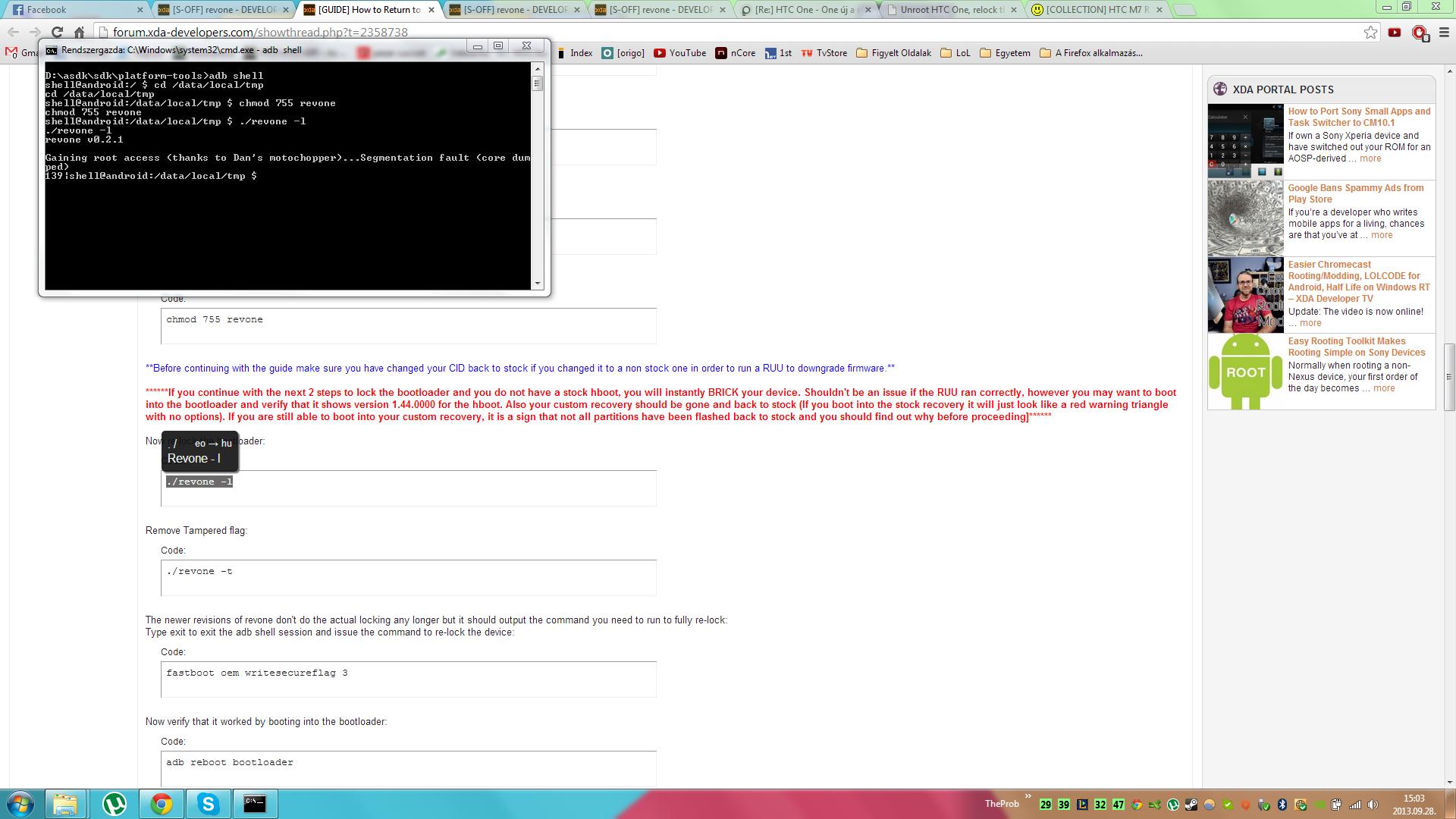Open a new tab with the blank tab button

click(x=1185, y=10)
